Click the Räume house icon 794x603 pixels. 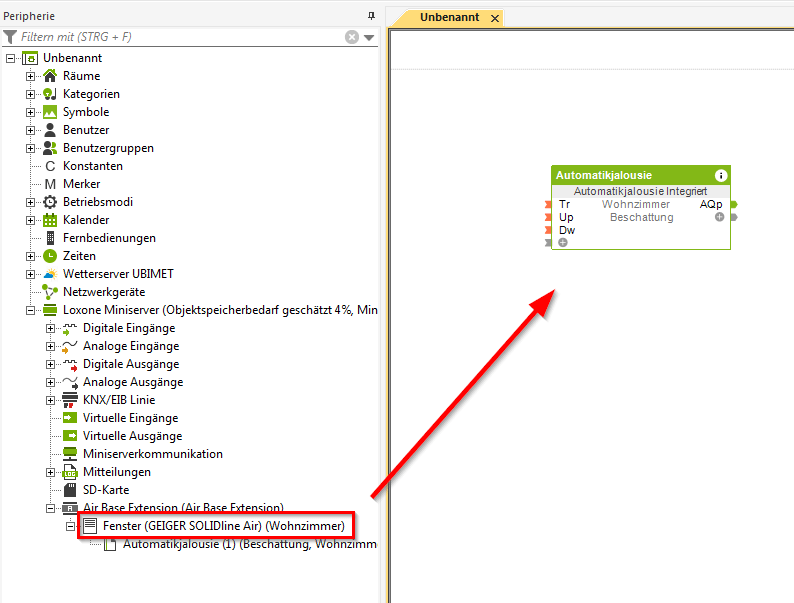[50, 76]
